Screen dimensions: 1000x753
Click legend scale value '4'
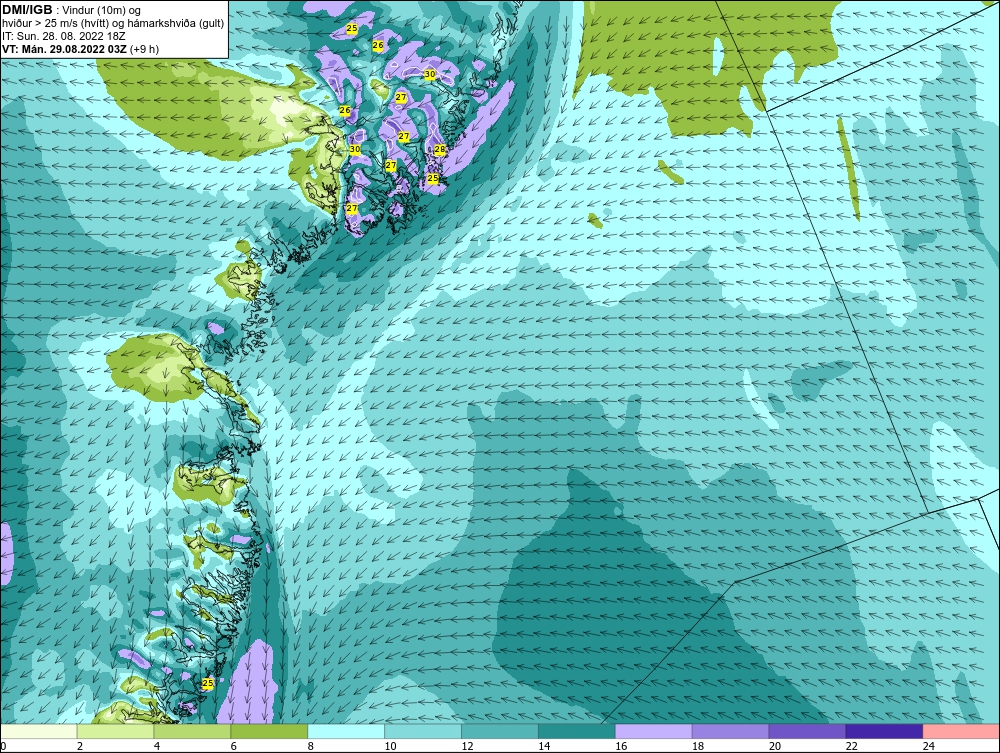157,746
